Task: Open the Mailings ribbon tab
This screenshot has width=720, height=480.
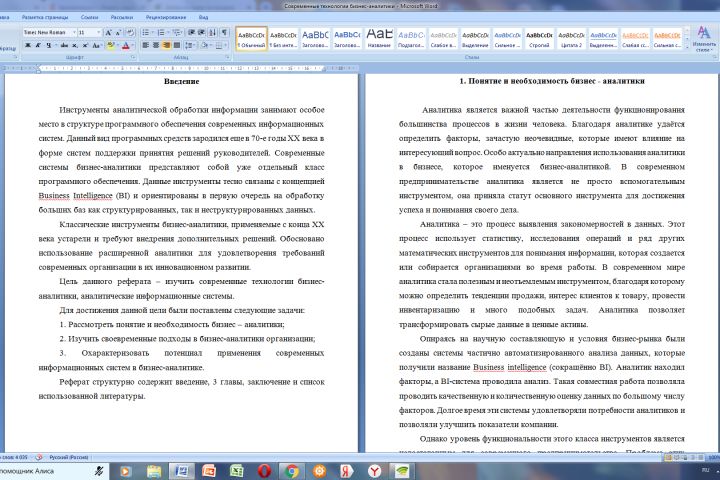Action: pos(122,17)
